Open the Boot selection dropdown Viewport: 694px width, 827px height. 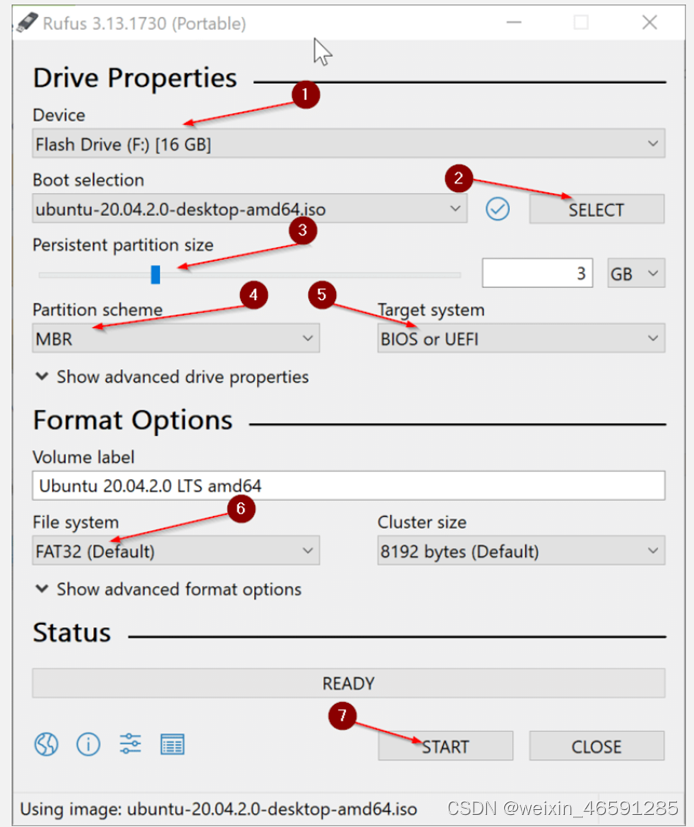[x=250, y=209]
